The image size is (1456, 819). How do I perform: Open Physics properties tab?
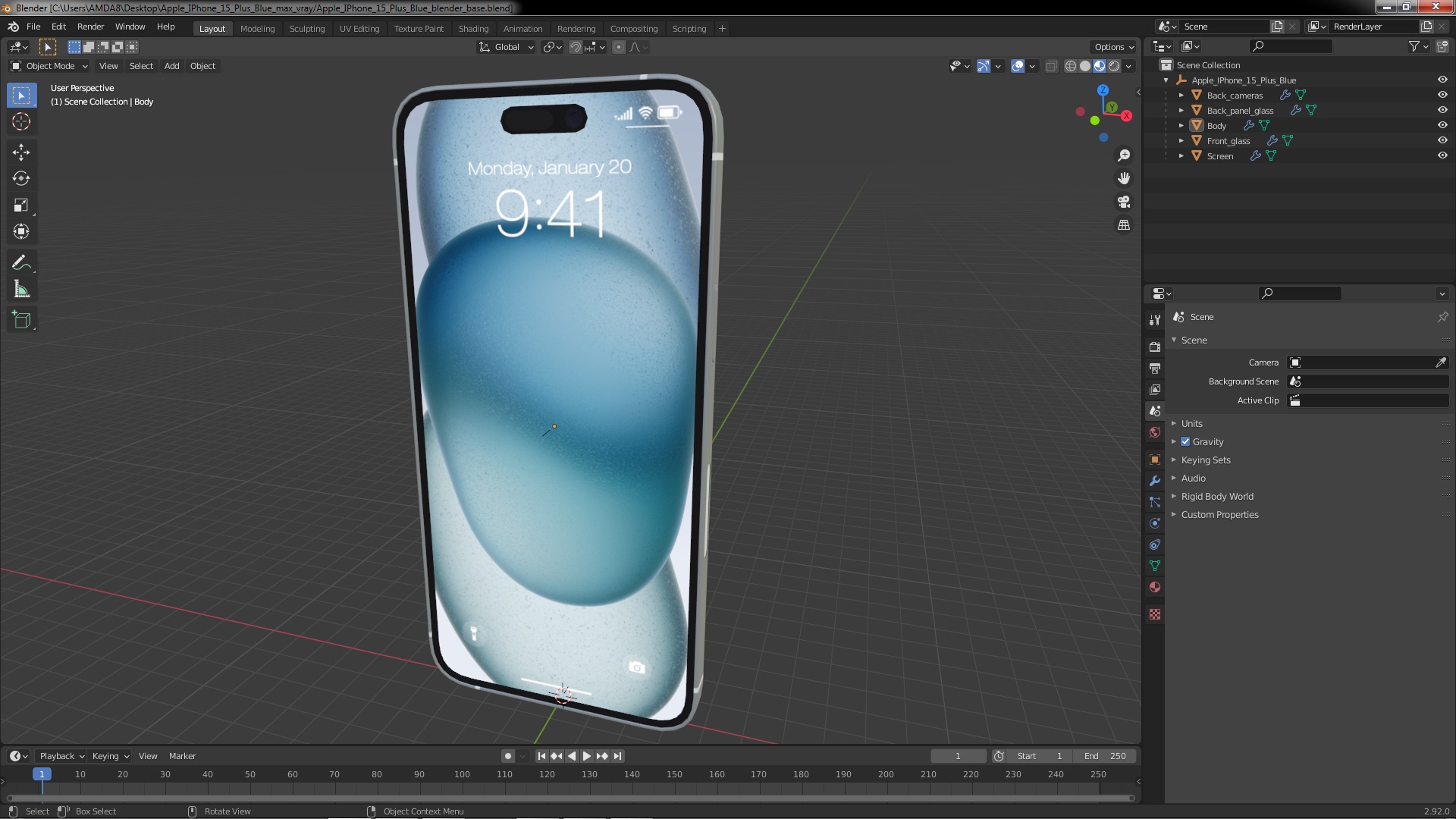click(x=1155, y=523)
